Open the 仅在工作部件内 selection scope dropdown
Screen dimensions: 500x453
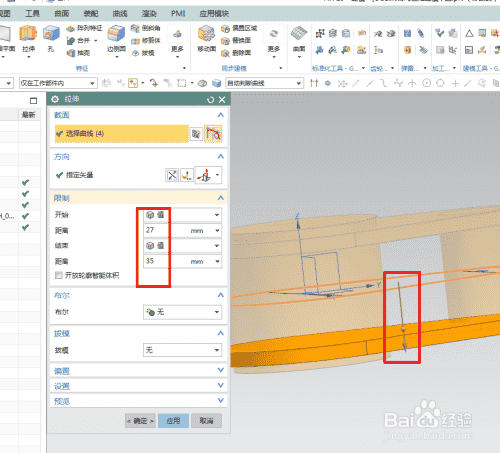[58, 83]
